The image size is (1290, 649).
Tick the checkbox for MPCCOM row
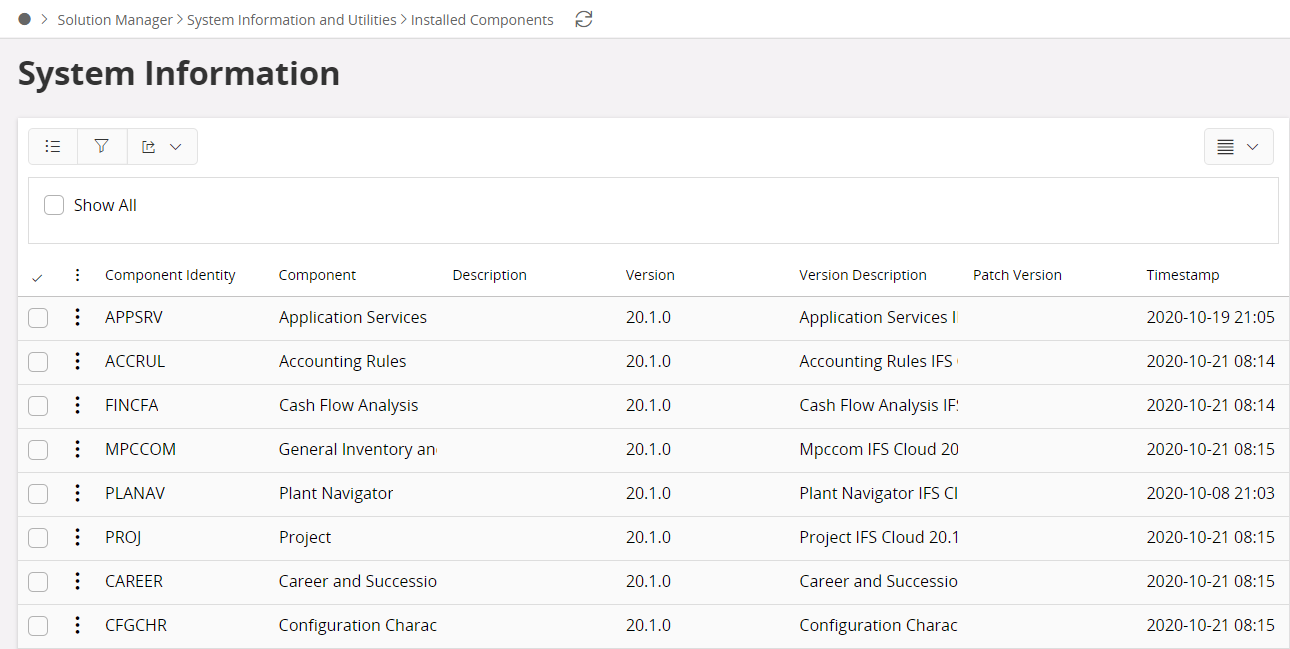[38, 450]
